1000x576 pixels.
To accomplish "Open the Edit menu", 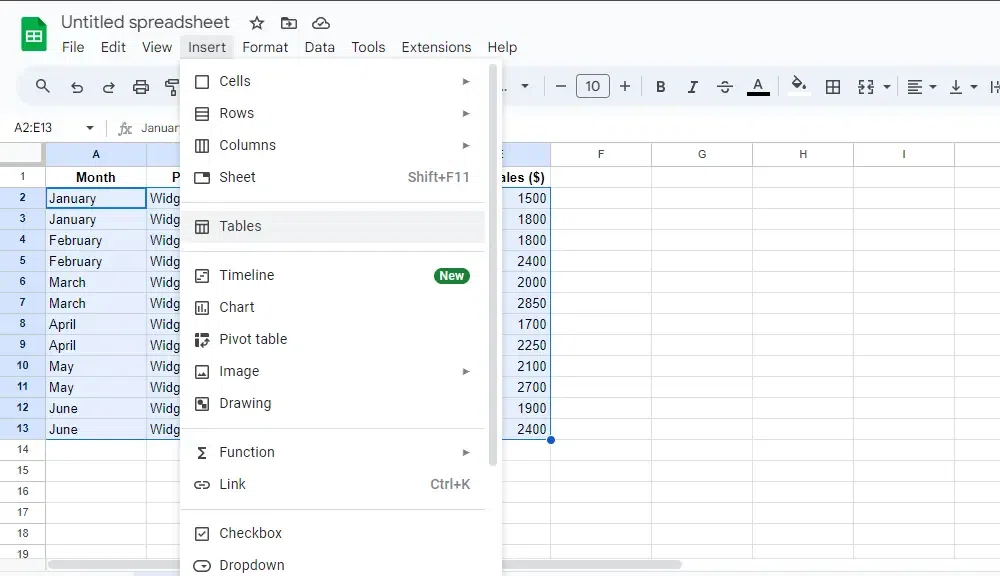I will coord(113,47).
